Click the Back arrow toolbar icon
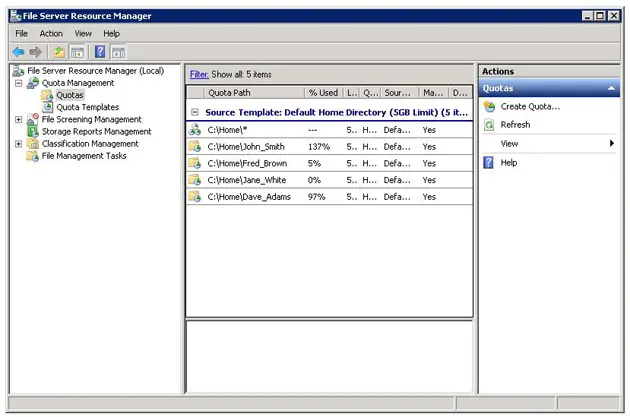The width and height of the screenshot is (630, 417). click(18, 52)
